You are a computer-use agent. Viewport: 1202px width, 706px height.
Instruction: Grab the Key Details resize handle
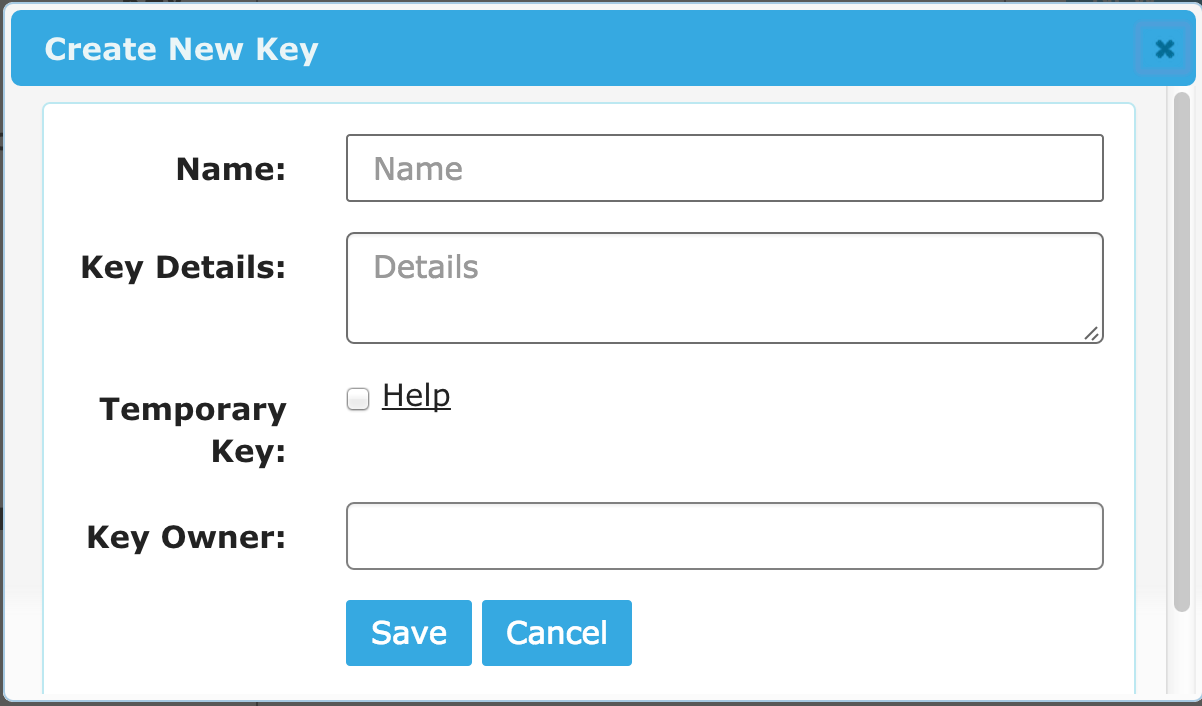1092,333
